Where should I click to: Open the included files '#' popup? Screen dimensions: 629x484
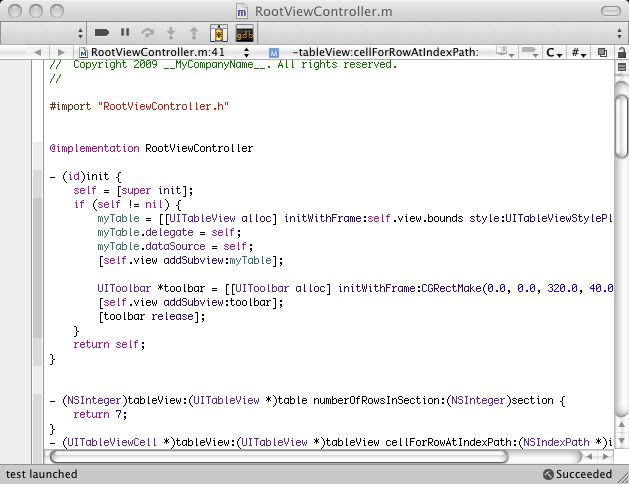click(579, 53)
